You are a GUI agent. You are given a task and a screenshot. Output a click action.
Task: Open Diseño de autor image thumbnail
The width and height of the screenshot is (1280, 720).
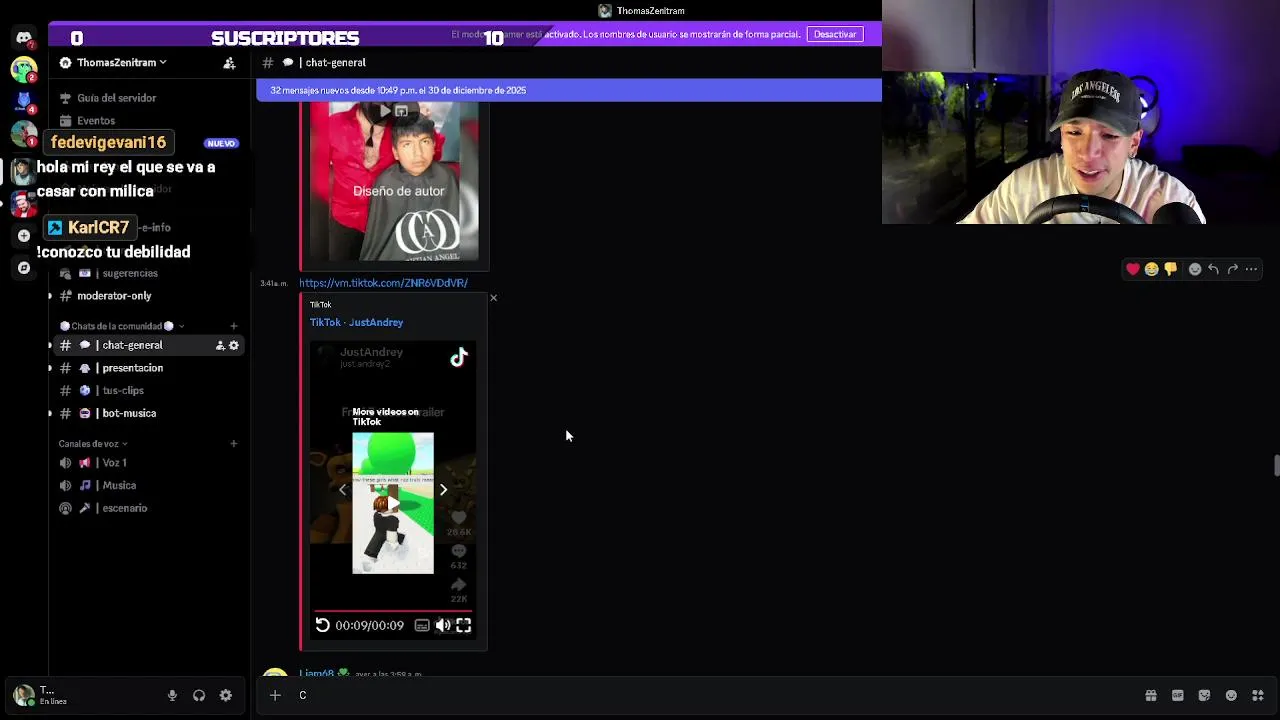(394, 182)
